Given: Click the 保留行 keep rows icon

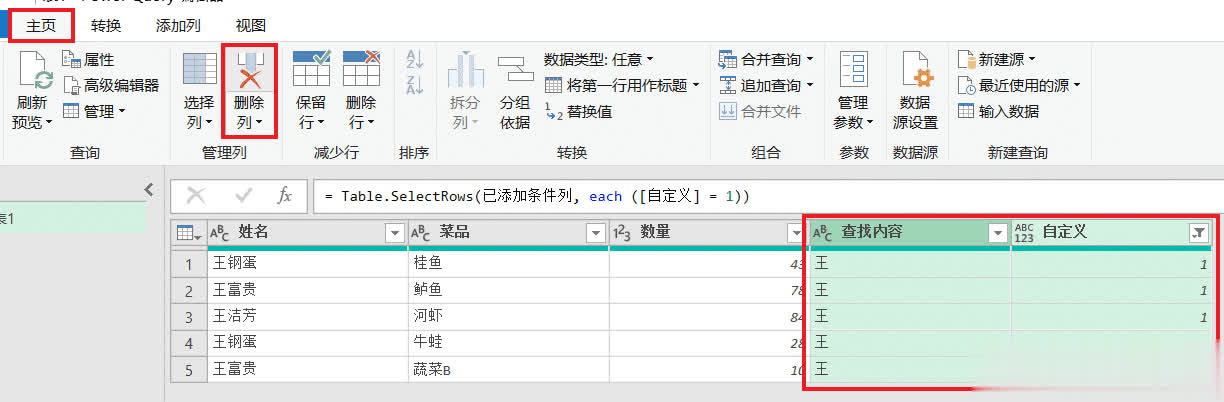Looking at the screenshot, I should 311,72.
